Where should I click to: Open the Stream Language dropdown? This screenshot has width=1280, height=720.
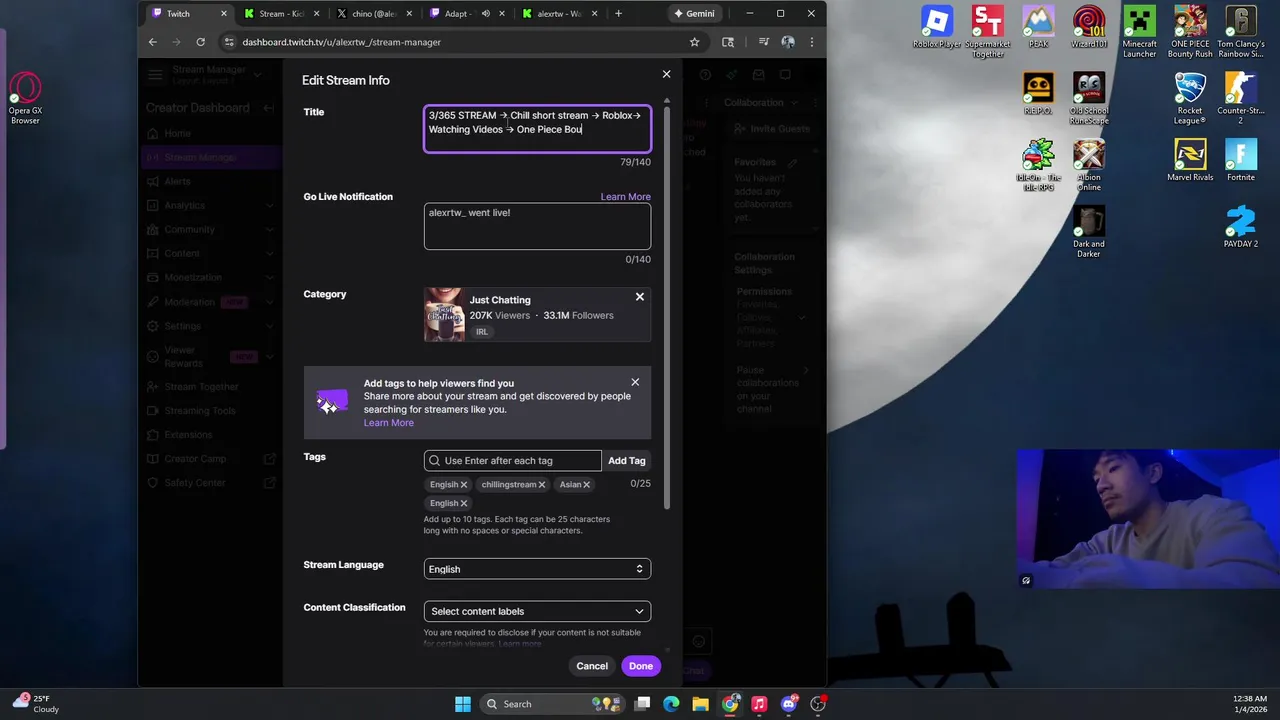[x=537, y=569]
